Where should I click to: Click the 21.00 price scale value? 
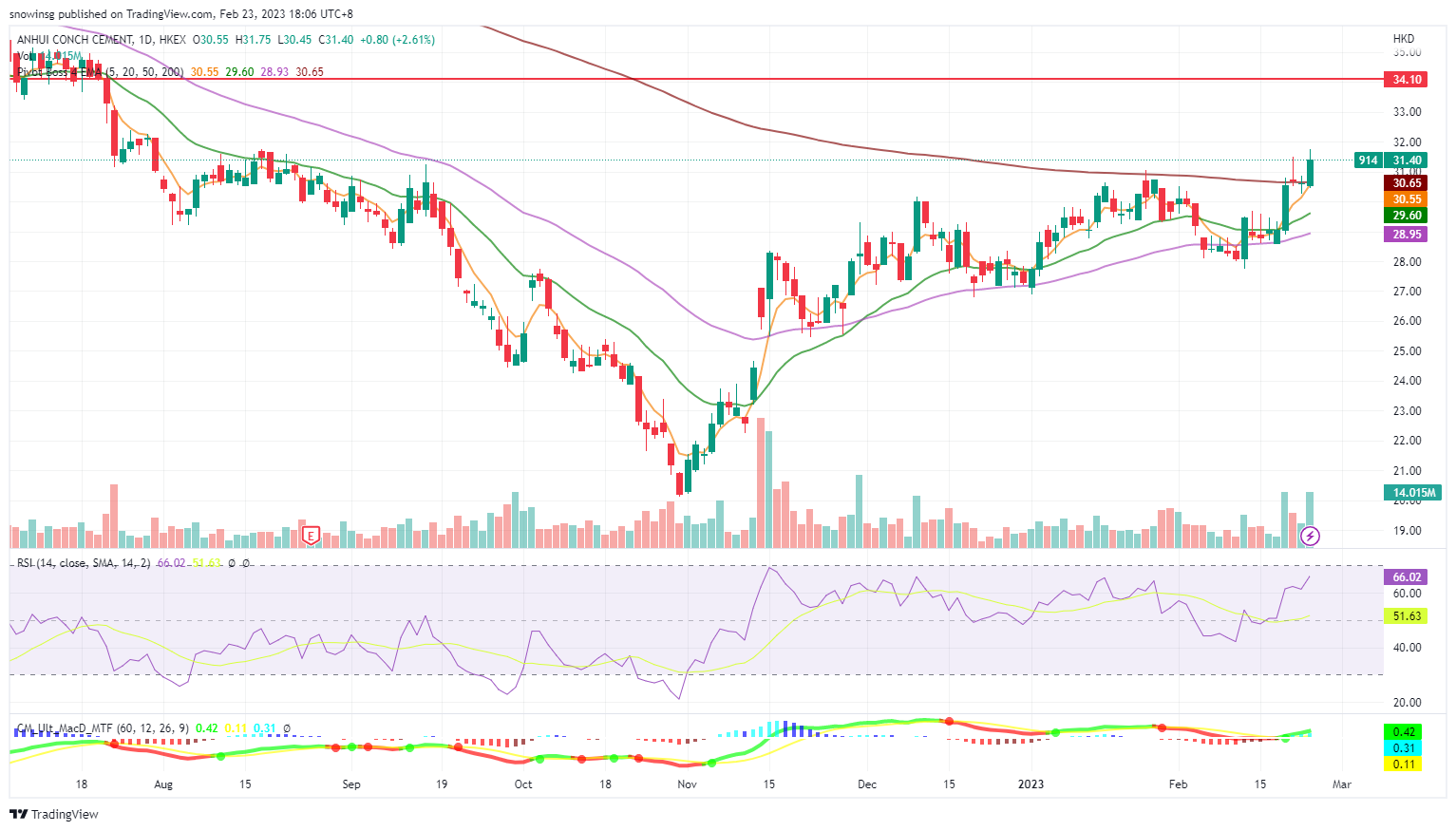pos(1407,471)
